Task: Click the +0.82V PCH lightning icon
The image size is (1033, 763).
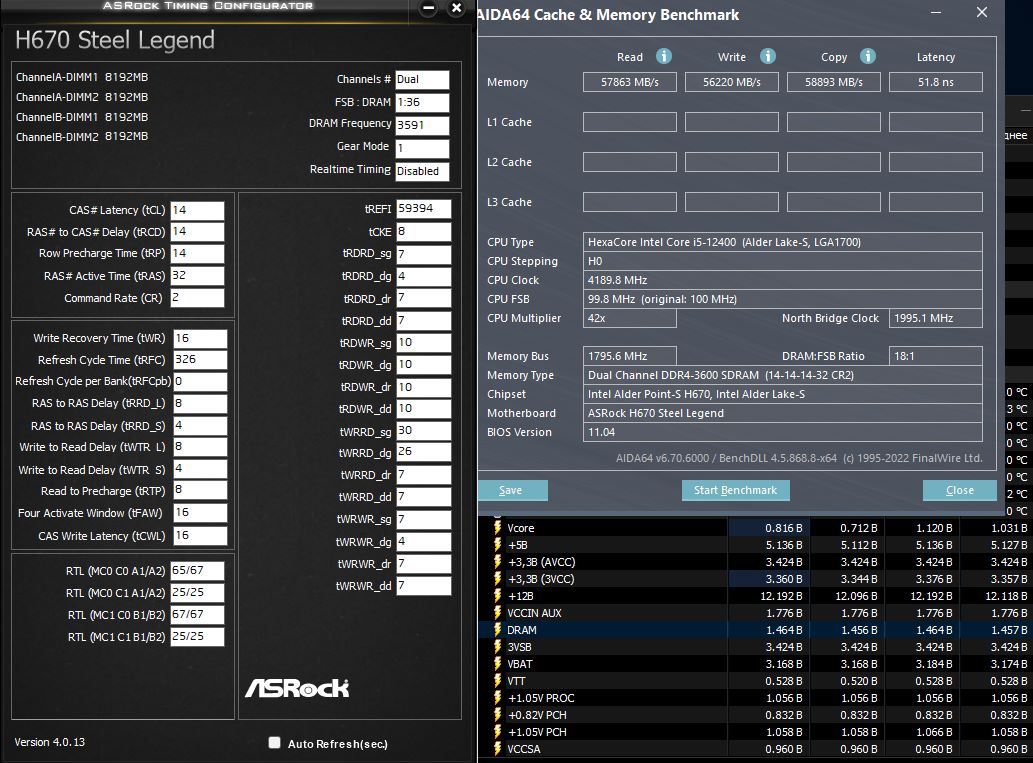Action: click(497, 715)
